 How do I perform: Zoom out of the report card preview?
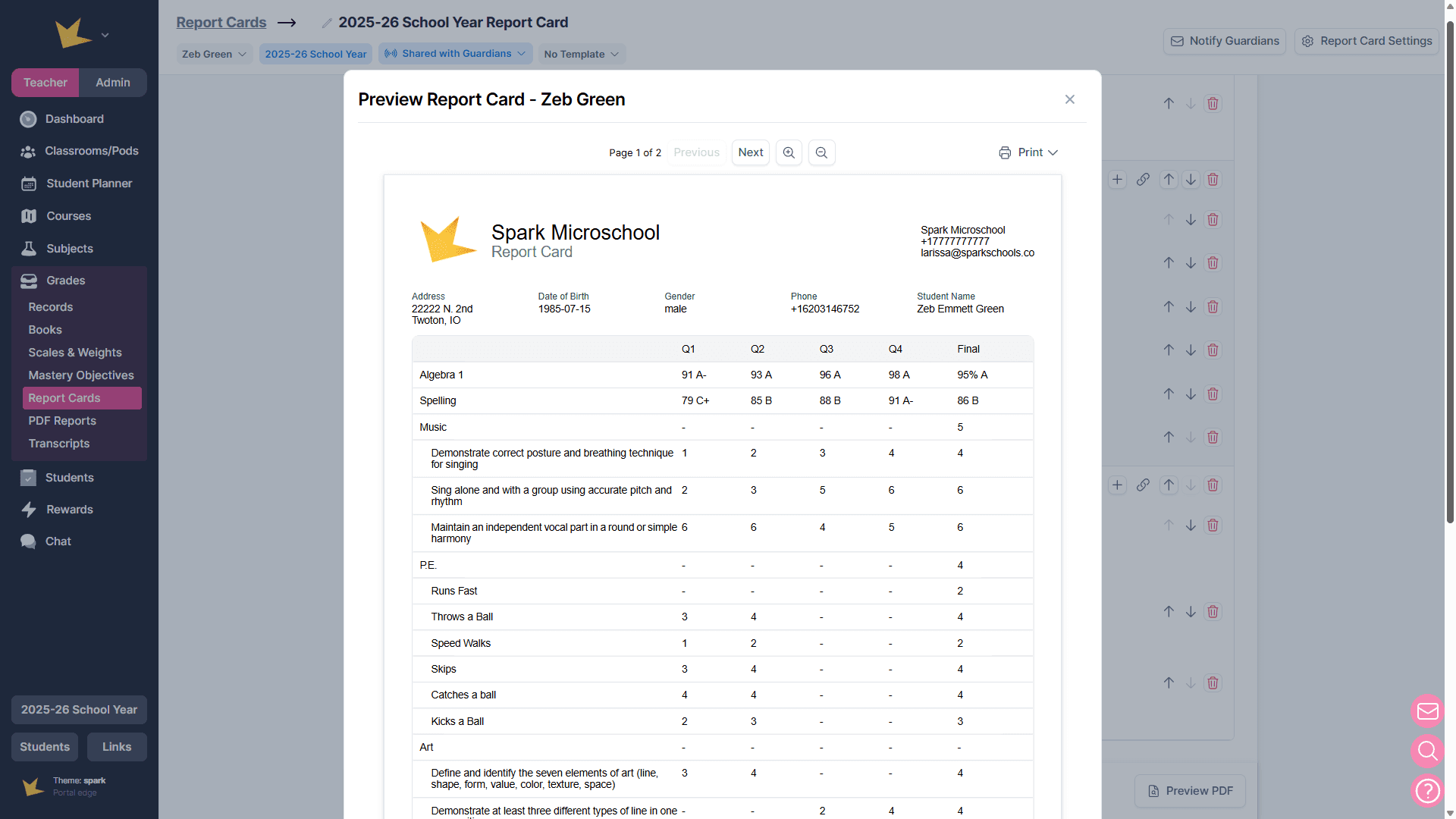(x=821, y=152)
